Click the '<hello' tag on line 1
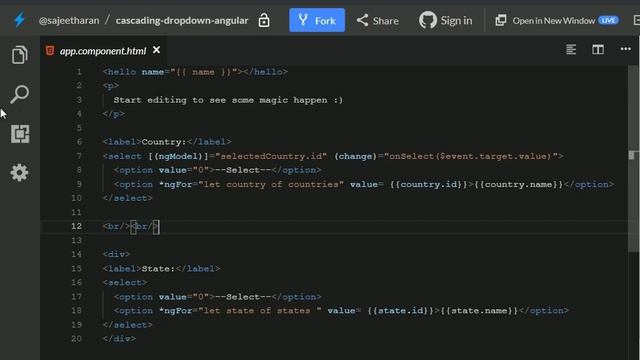 tap(119, 72)
